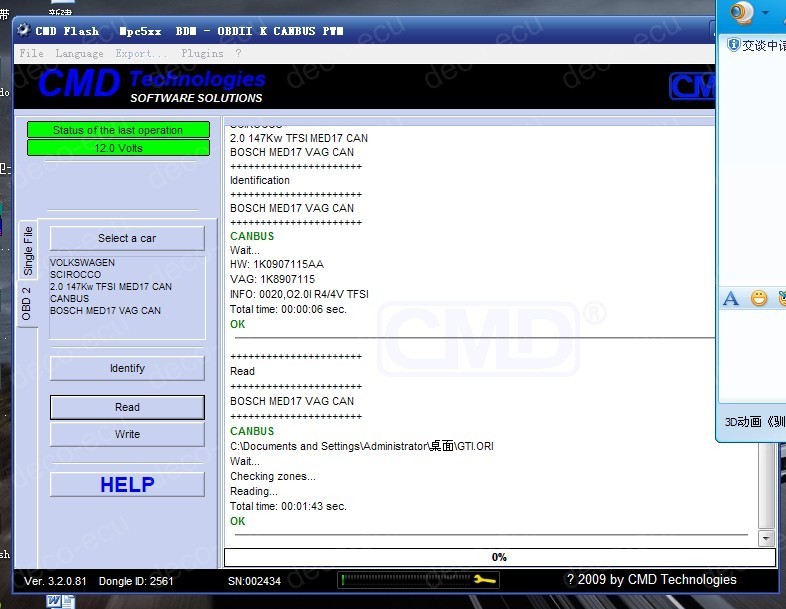
Task: Open the Language menu
Action: click(79, 53)
